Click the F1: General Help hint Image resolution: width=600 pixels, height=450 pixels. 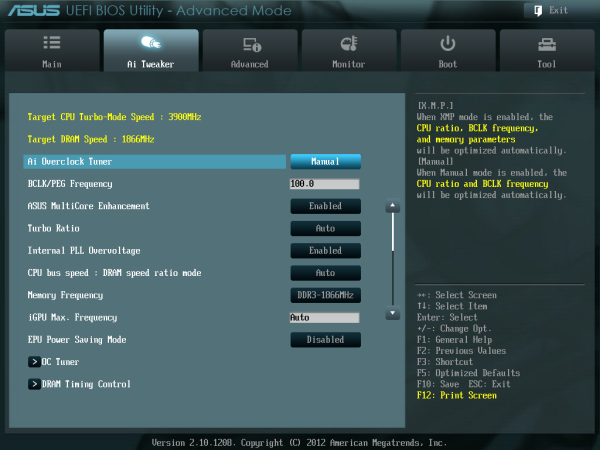coord(455,339)
